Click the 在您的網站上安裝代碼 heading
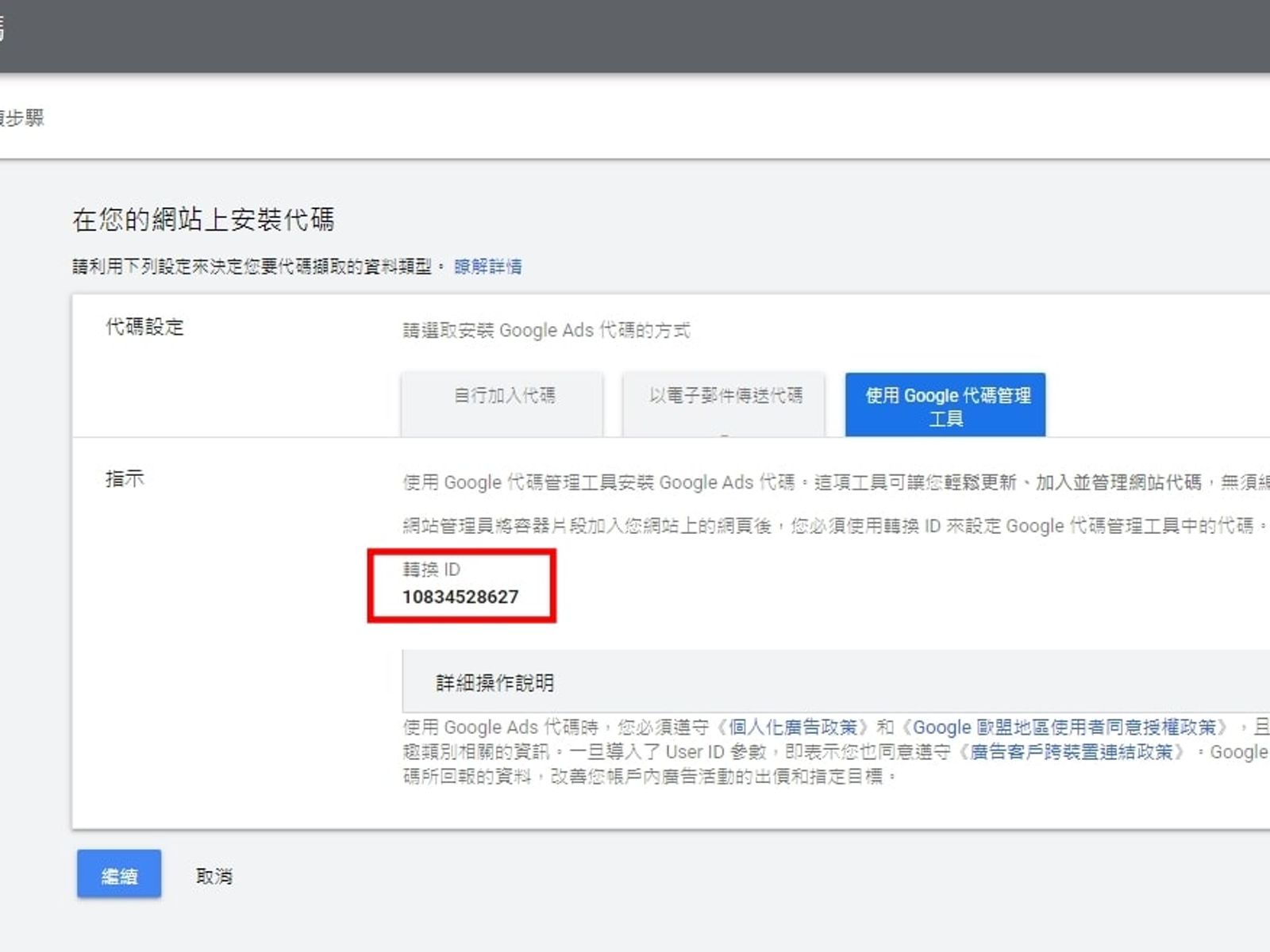The width and height of the screenshot is (1270, 952). [x=203, y=219]
